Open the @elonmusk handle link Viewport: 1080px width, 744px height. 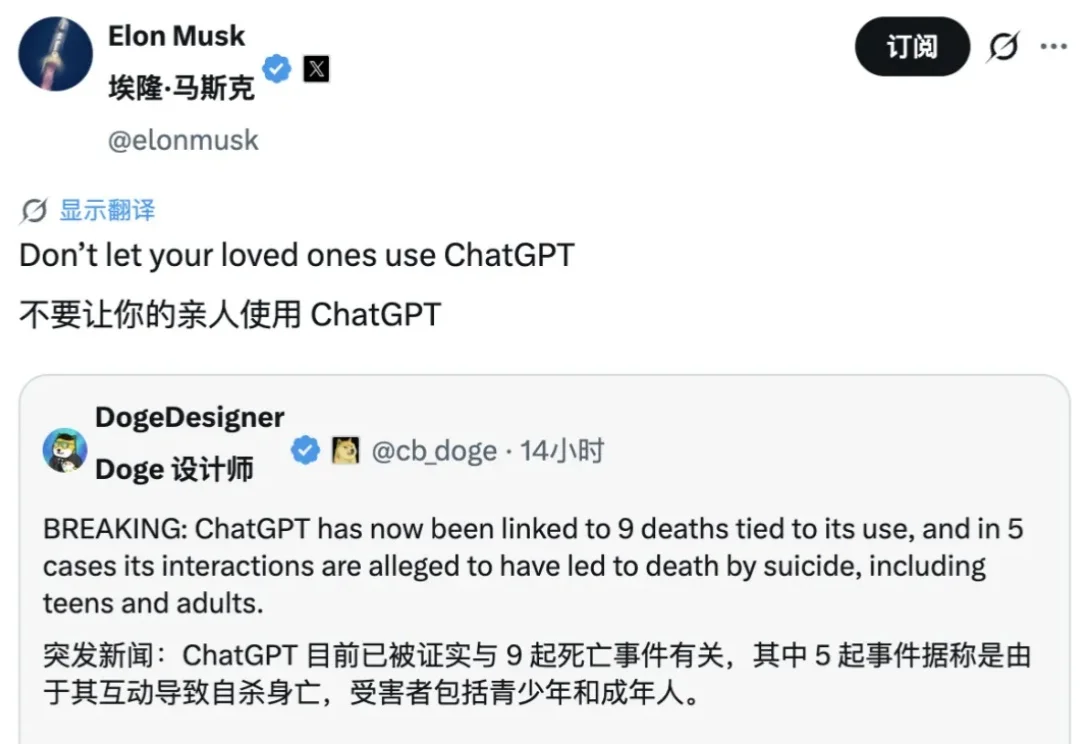184,140
